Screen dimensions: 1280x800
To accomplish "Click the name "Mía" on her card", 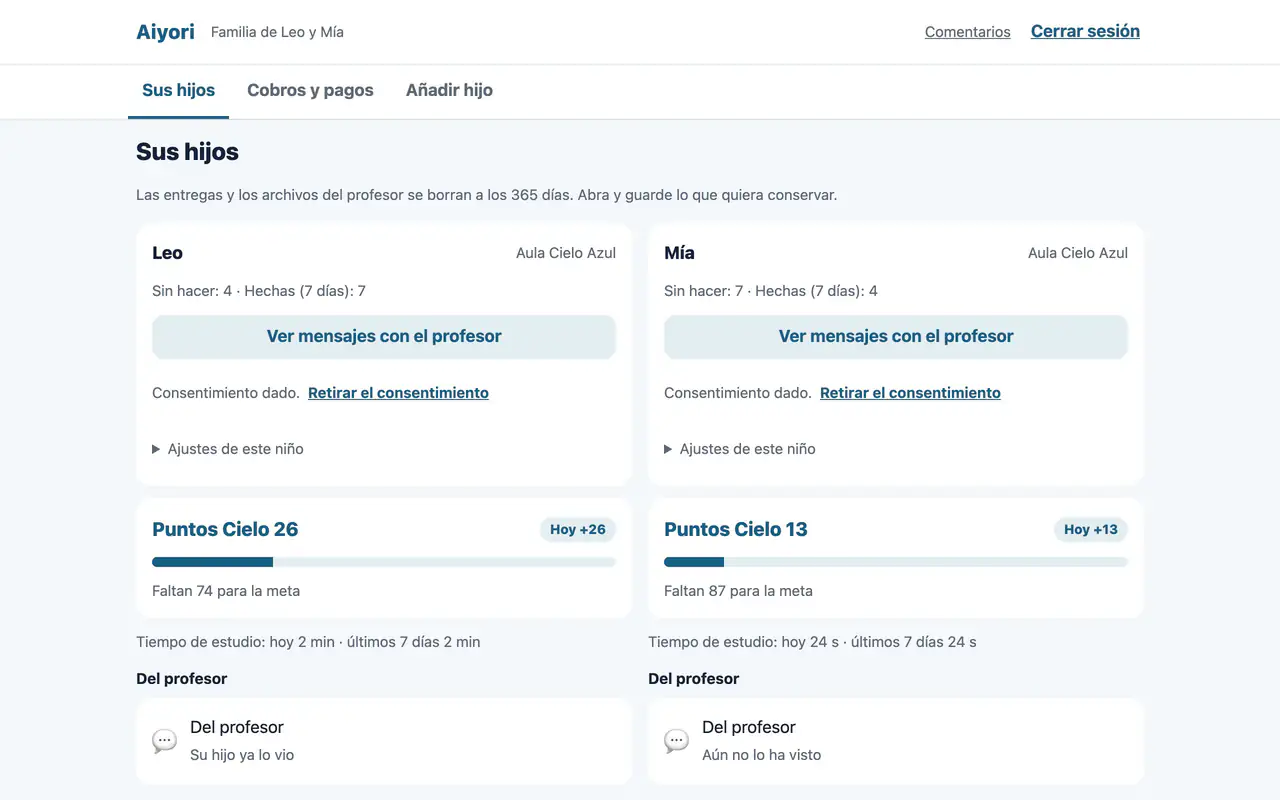I will pyautogui.click(x=679, y=253).
